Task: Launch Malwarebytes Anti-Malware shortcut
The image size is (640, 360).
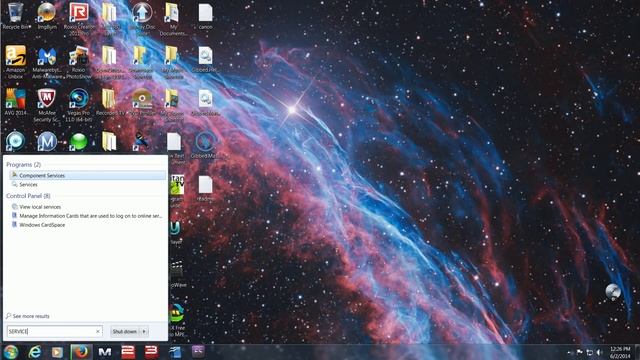Action: pos(47,62)
